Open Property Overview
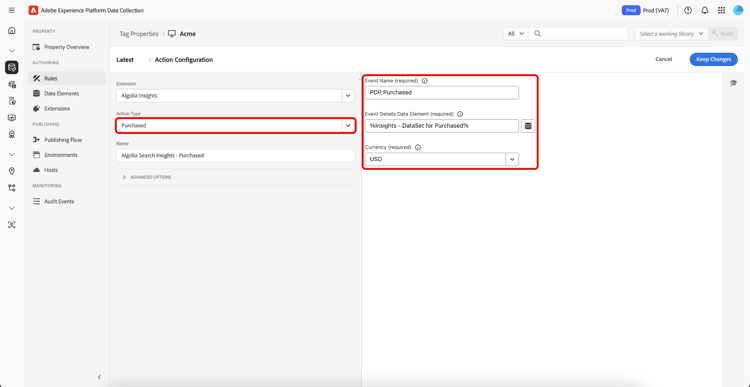 [67, 47]
